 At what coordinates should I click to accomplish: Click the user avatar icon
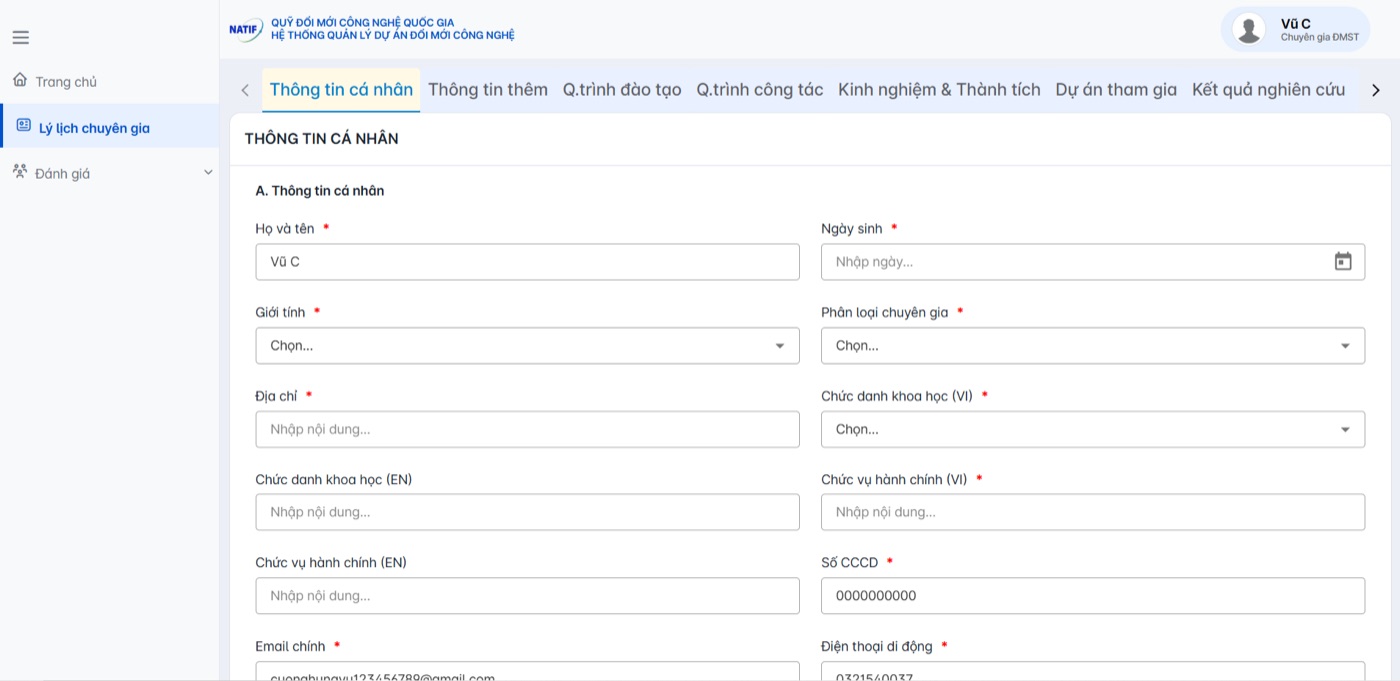pos(1249,29)
